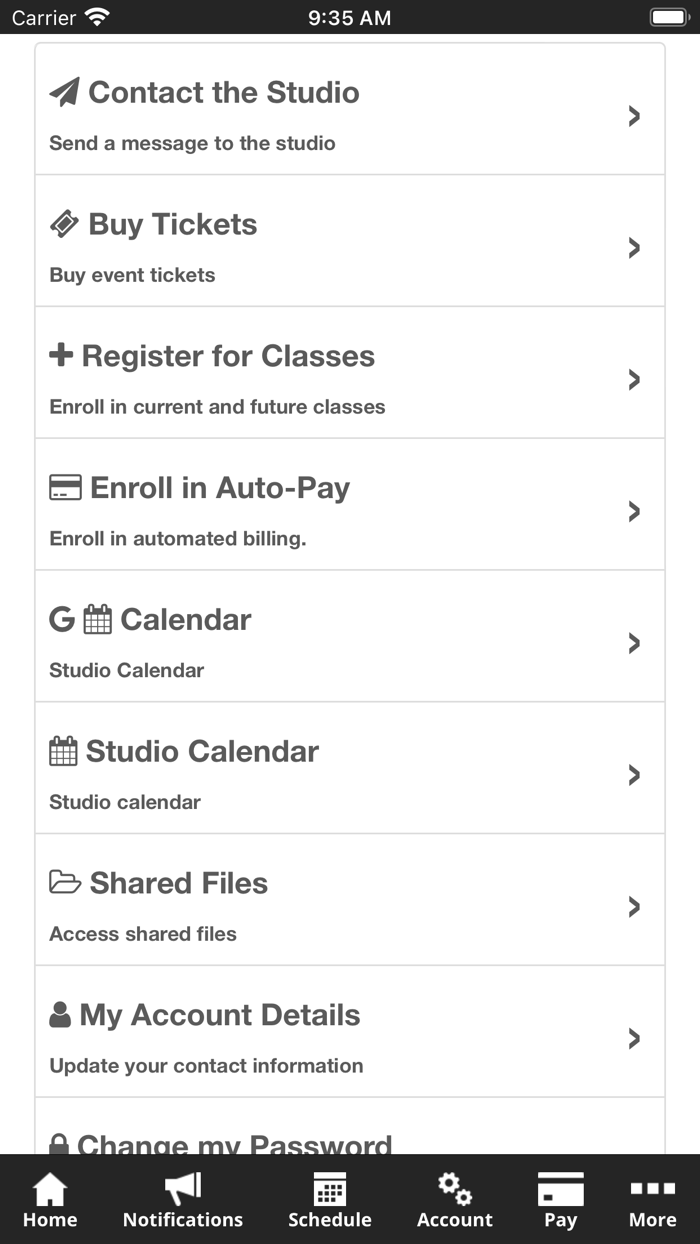Open the Schedule tab
This screenshot has height=1244, width=700.
click(x=330, y=1201)
